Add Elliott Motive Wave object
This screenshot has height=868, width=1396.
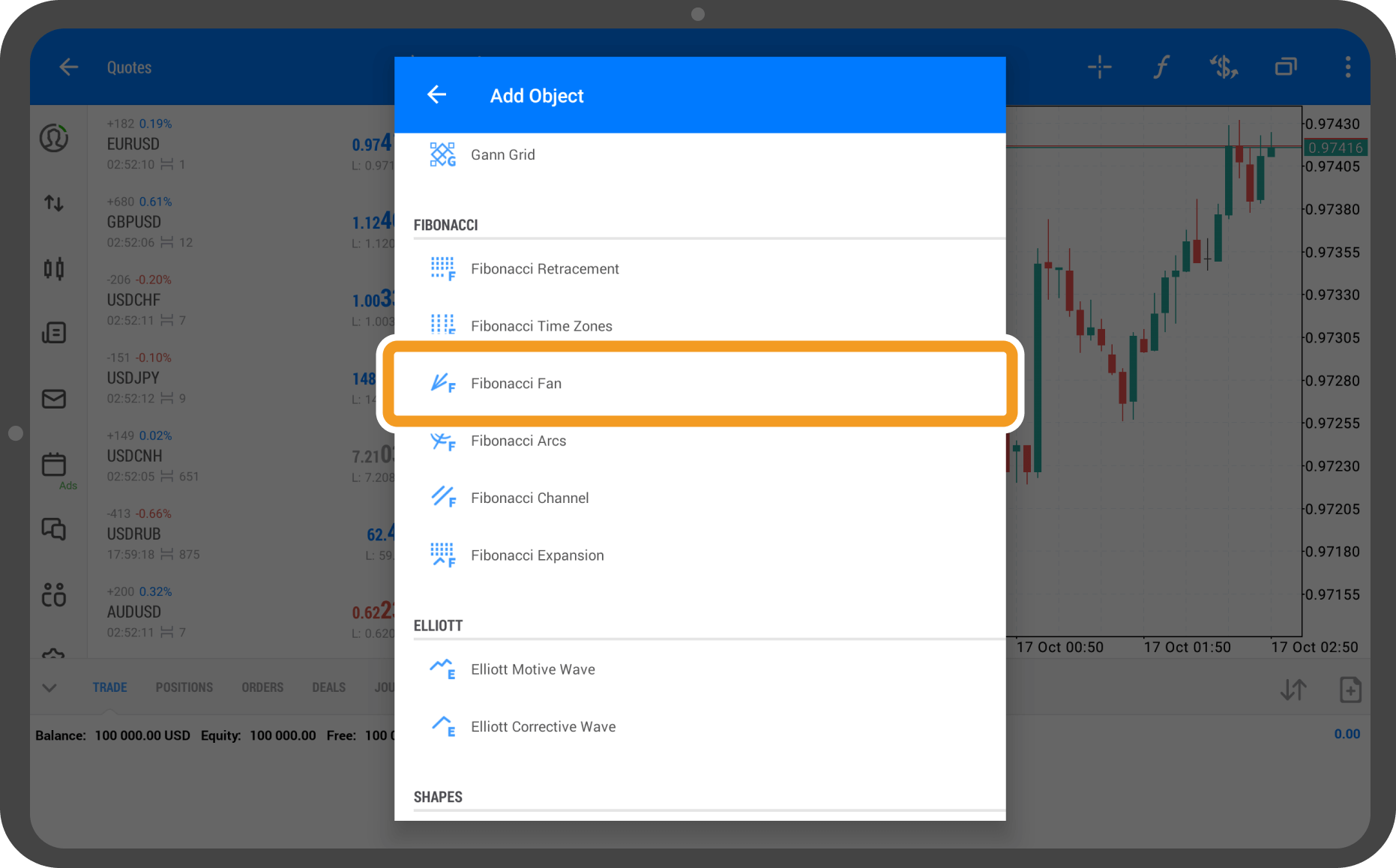pos(532,669)
